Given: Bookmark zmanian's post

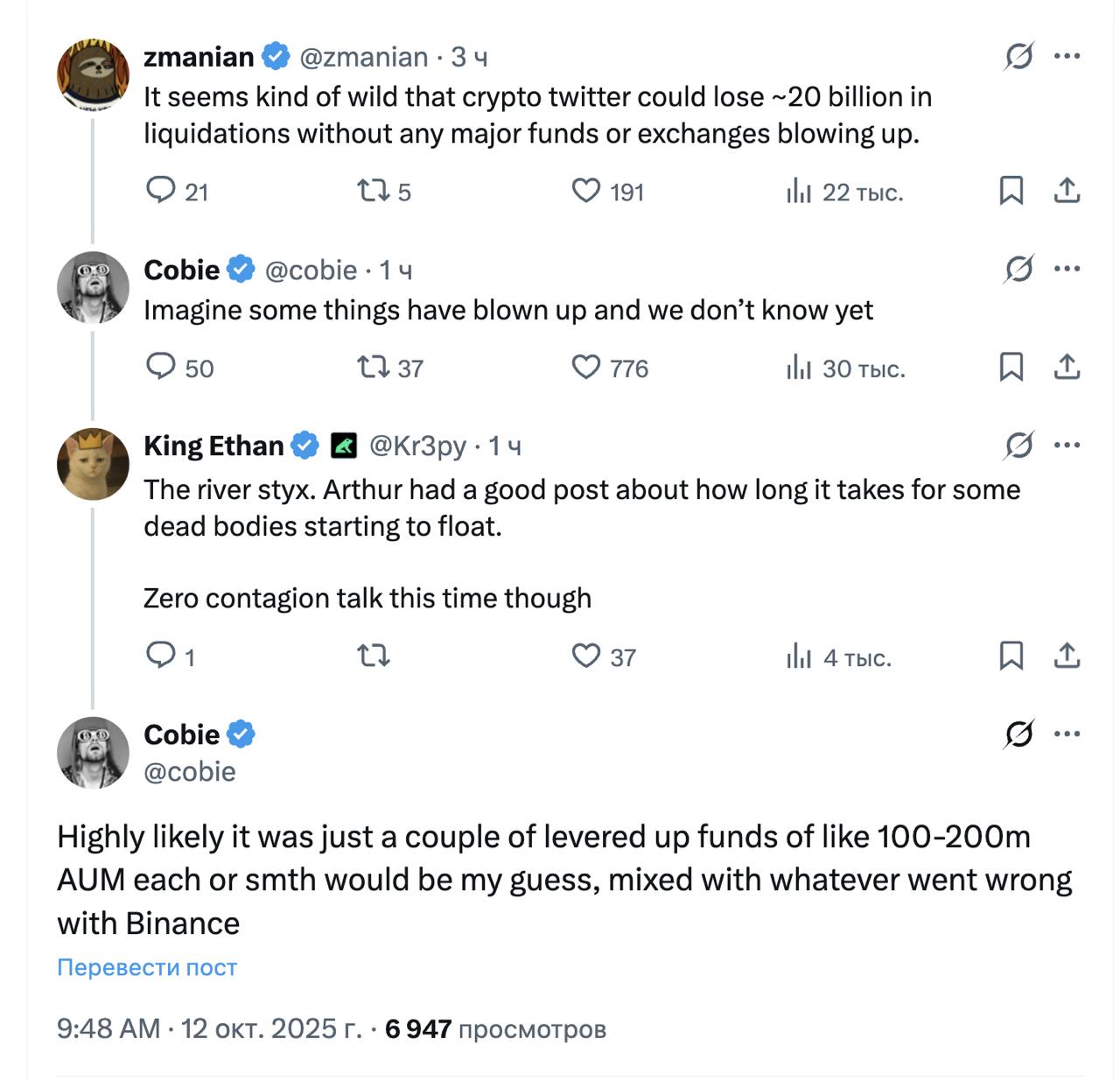Looking at the screenshot, I should pos(1011,191).
